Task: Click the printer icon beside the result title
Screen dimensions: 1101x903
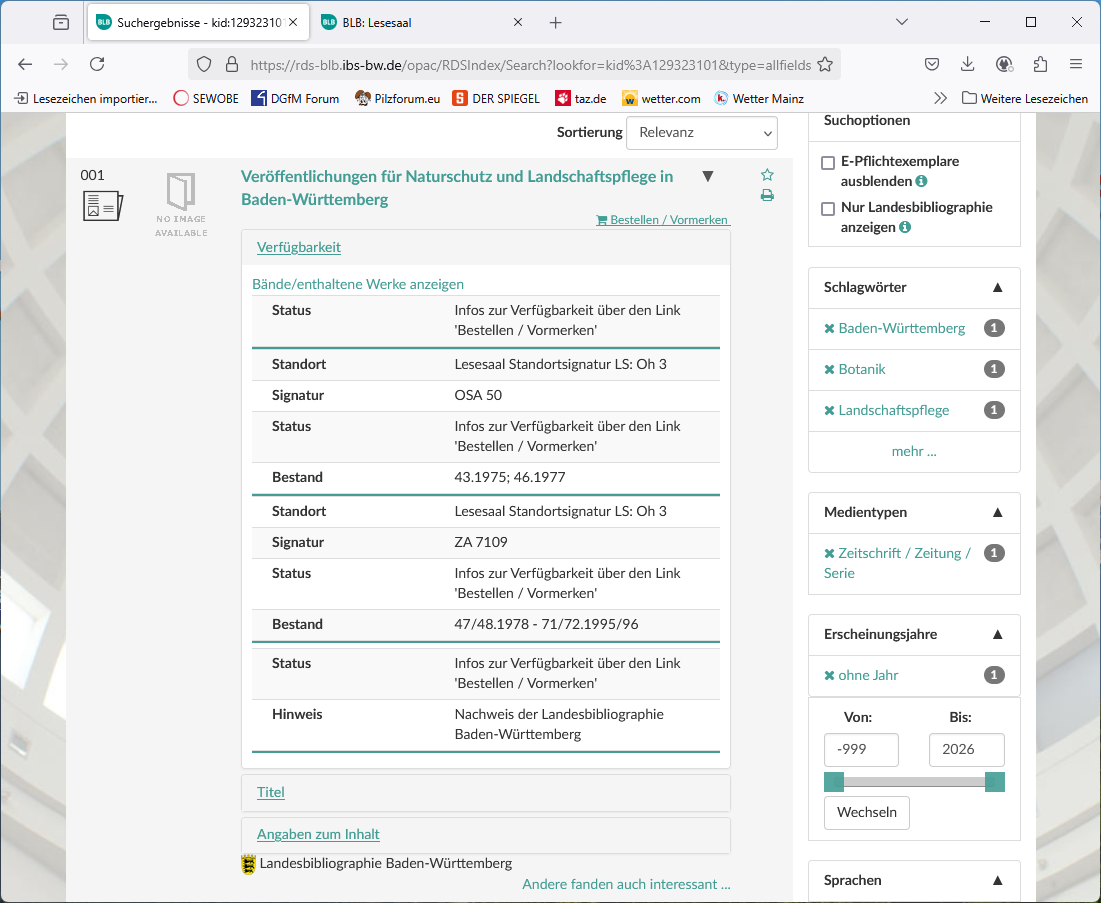Action: [767, 196]
